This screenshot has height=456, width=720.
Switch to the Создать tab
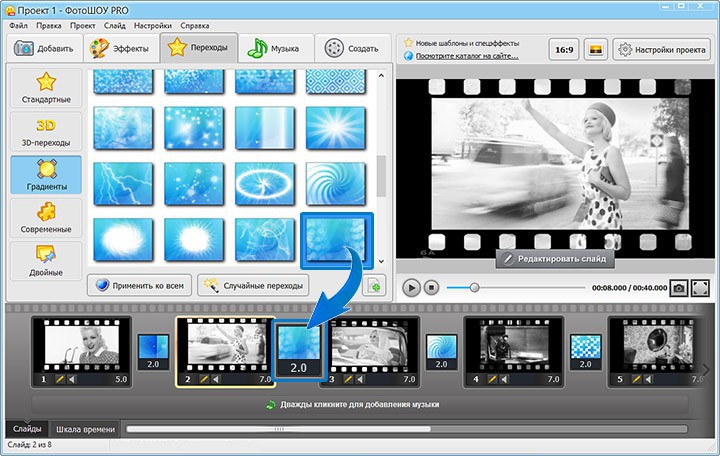[x=353, y=48]
